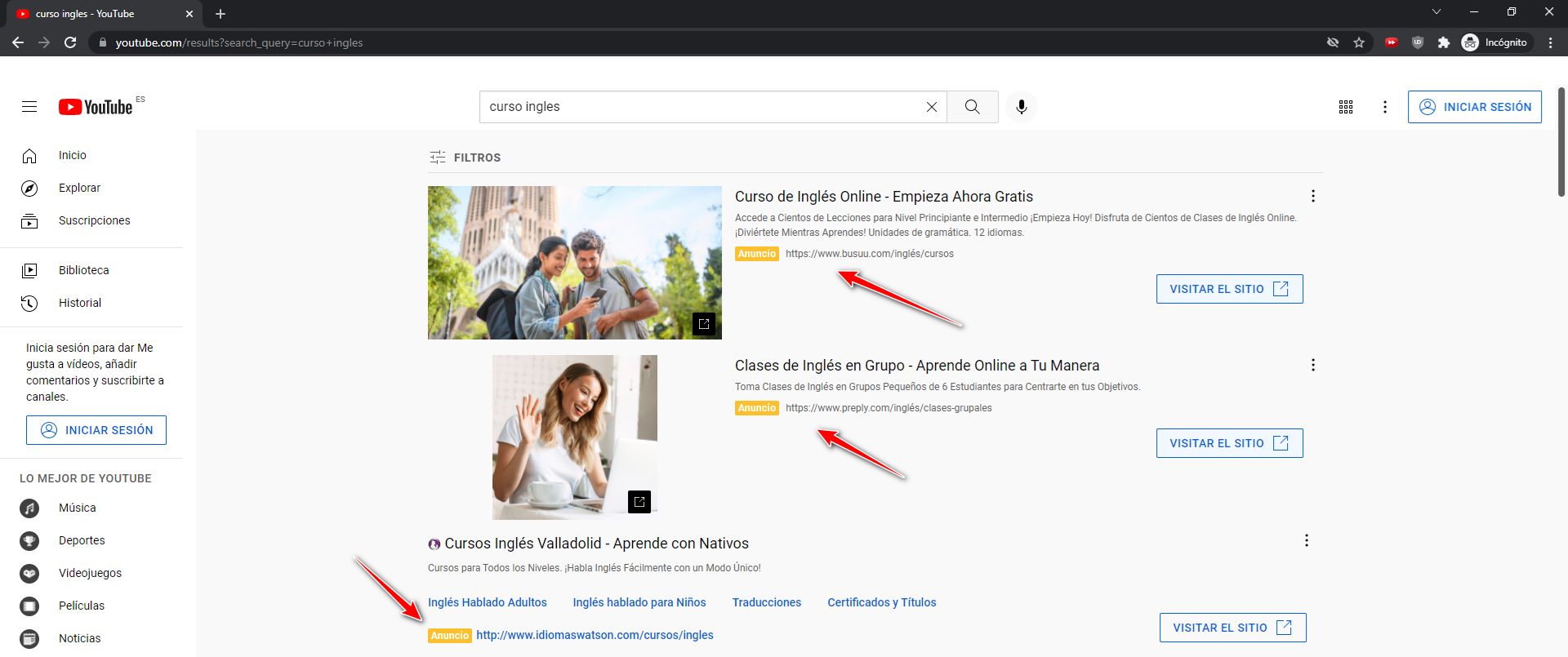Start voice search with the microphone
The image size is (1568, 657).
1021,107
